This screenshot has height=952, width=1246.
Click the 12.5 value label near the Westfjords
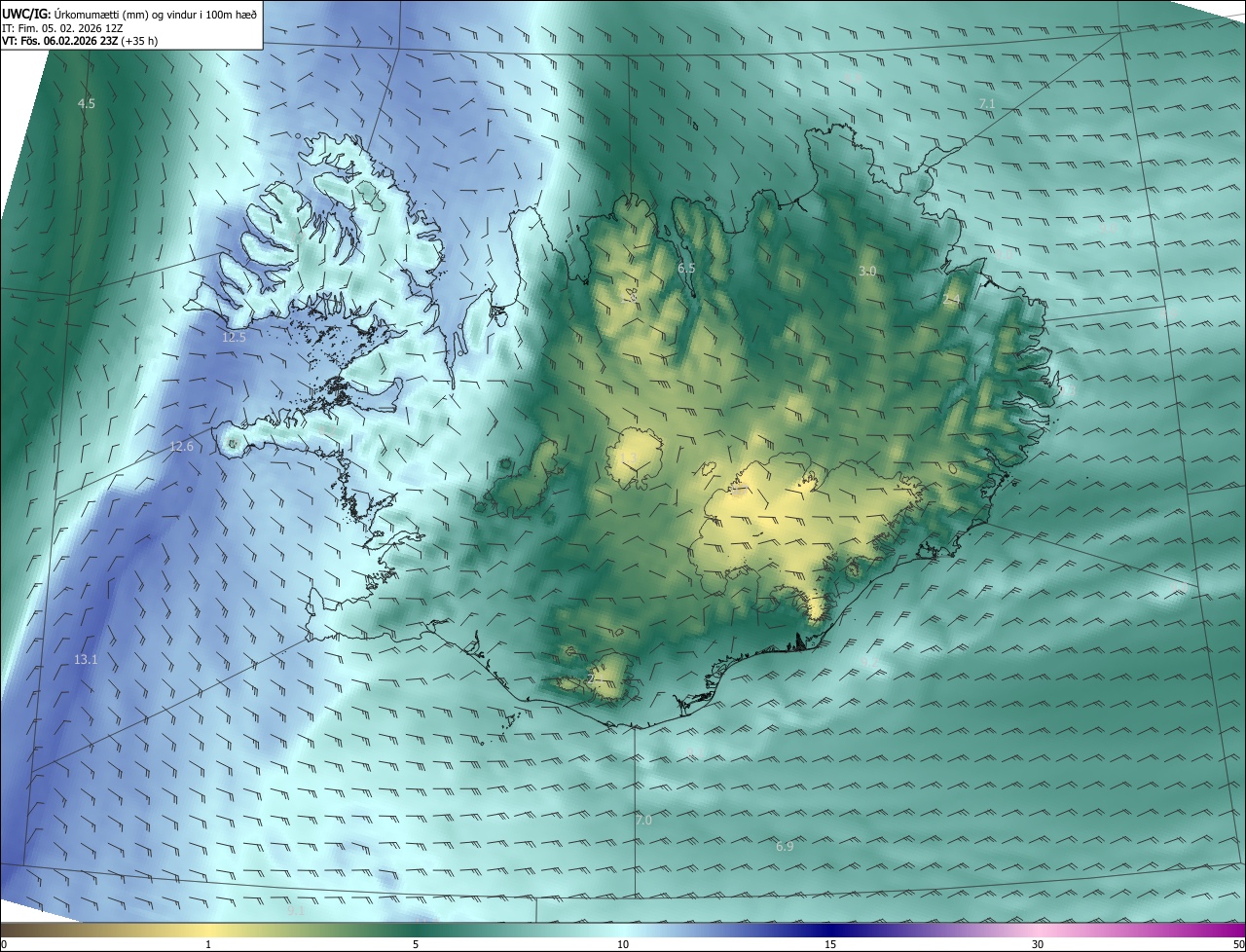click(235, 337)
